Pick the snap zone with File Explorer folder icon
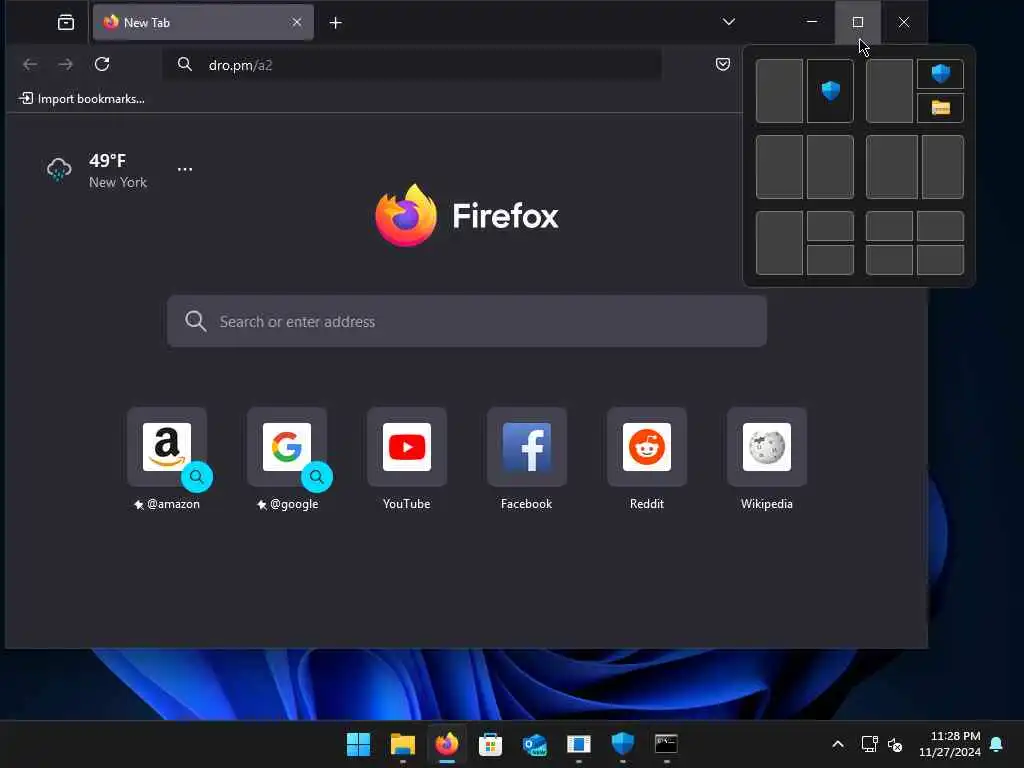The width and height of the screenshot is (1024, 768). [940, 108]
